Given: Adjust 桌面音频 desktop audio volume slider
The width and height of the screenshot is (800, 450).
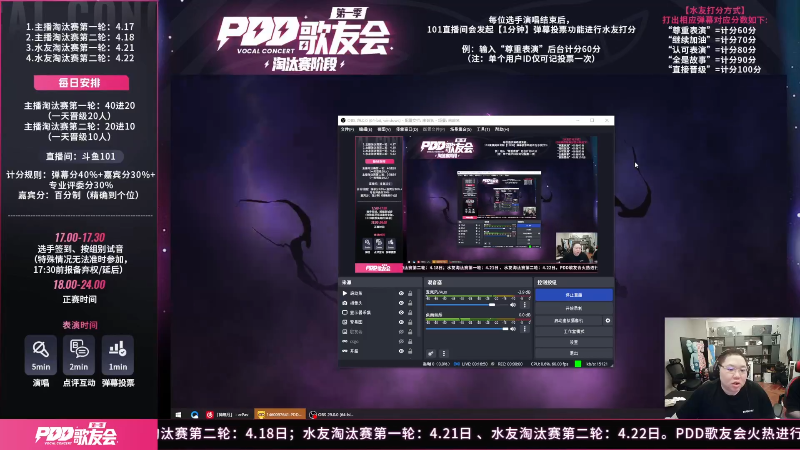Looking at the screenshot, I should click(x=467, y=329).
